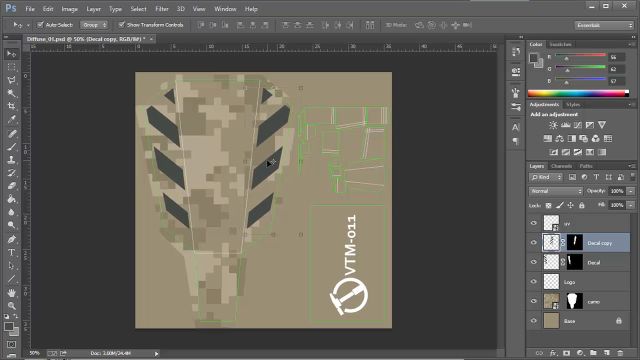This screenshot has width=640, height=360.
Task: Toggle Show Transform Controls checkbox
Action: point(121,25)
